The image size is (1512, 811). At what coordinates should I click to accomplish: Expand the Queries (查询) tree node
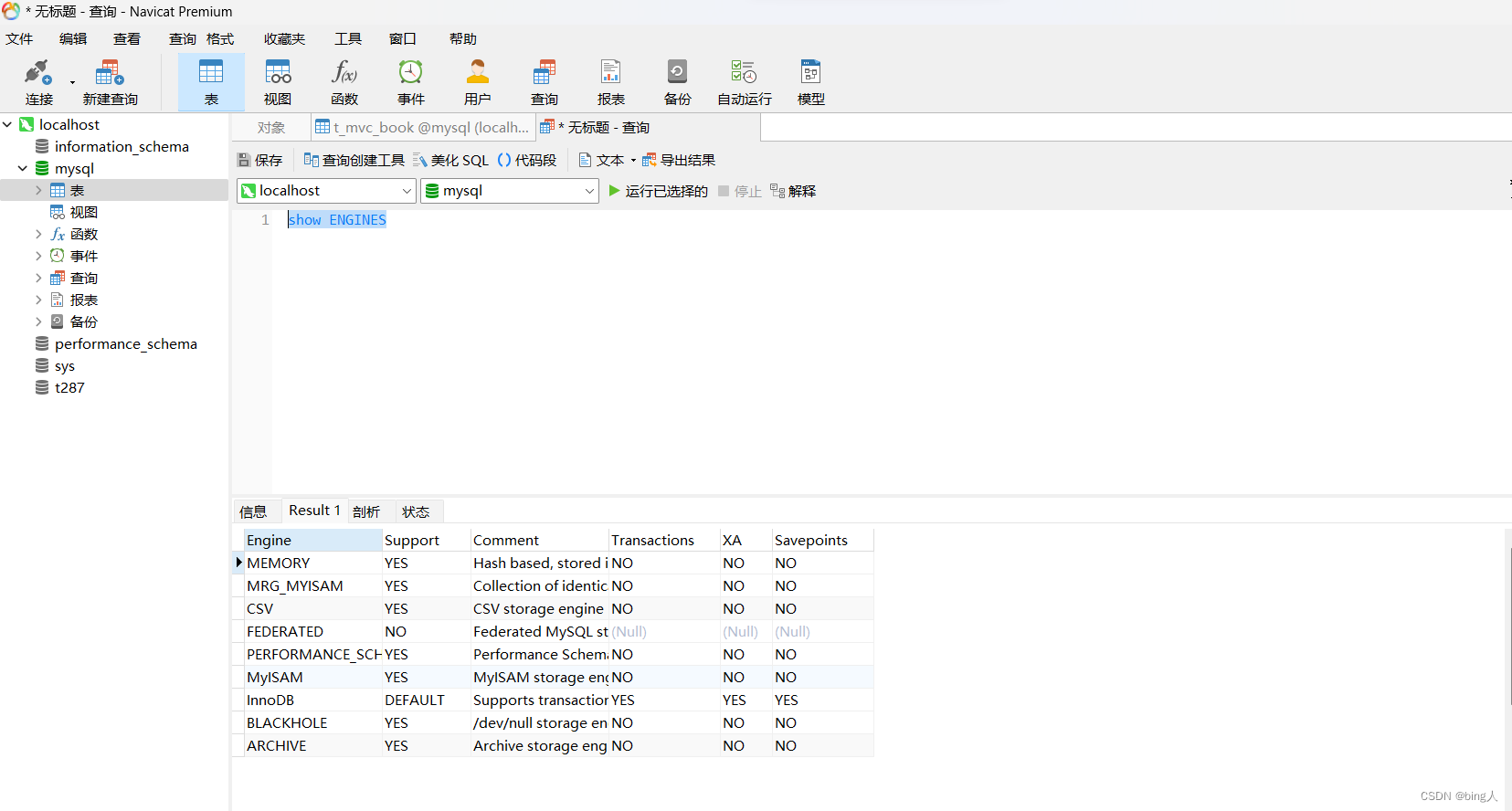[x=38, y=278]
